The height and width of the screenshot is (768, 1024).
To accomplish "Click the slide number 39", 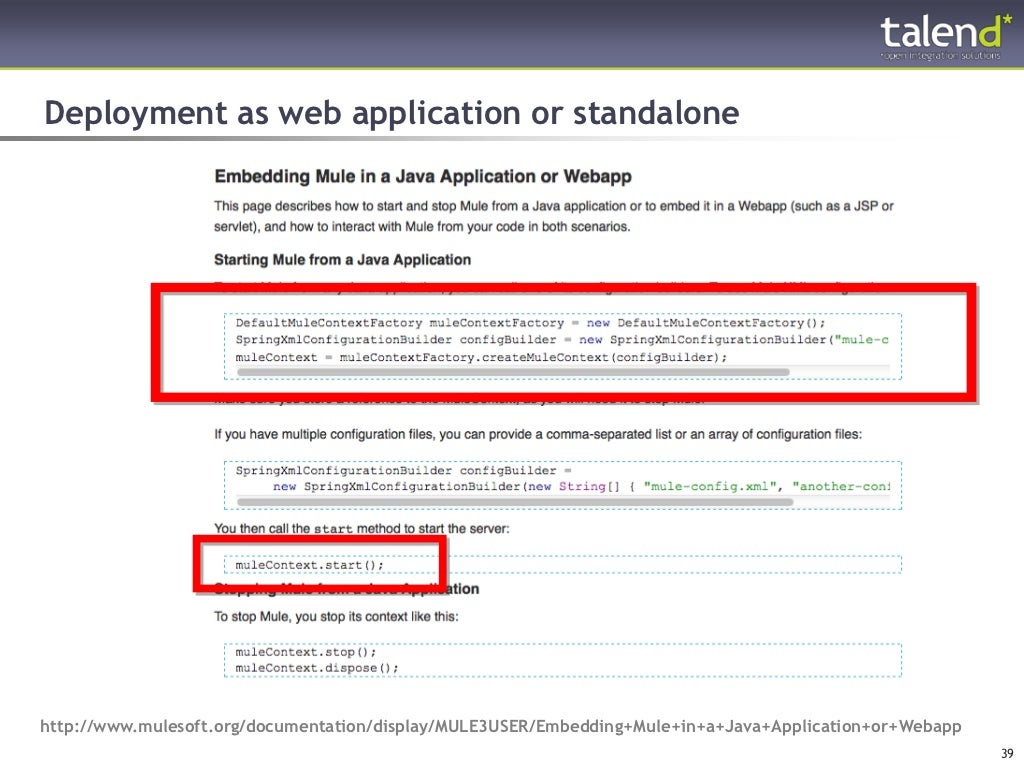I will click(1006, 754).
